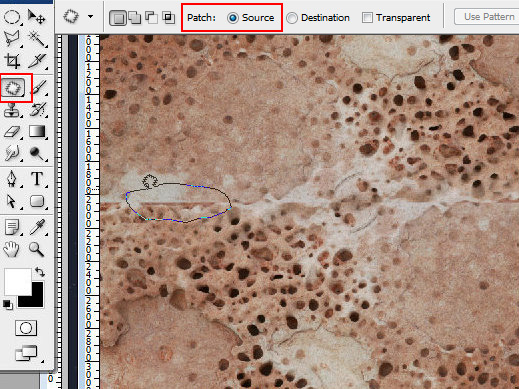519x389 pixels.
Task: Select the Elliptical Marquee tool
Action: 12,17
